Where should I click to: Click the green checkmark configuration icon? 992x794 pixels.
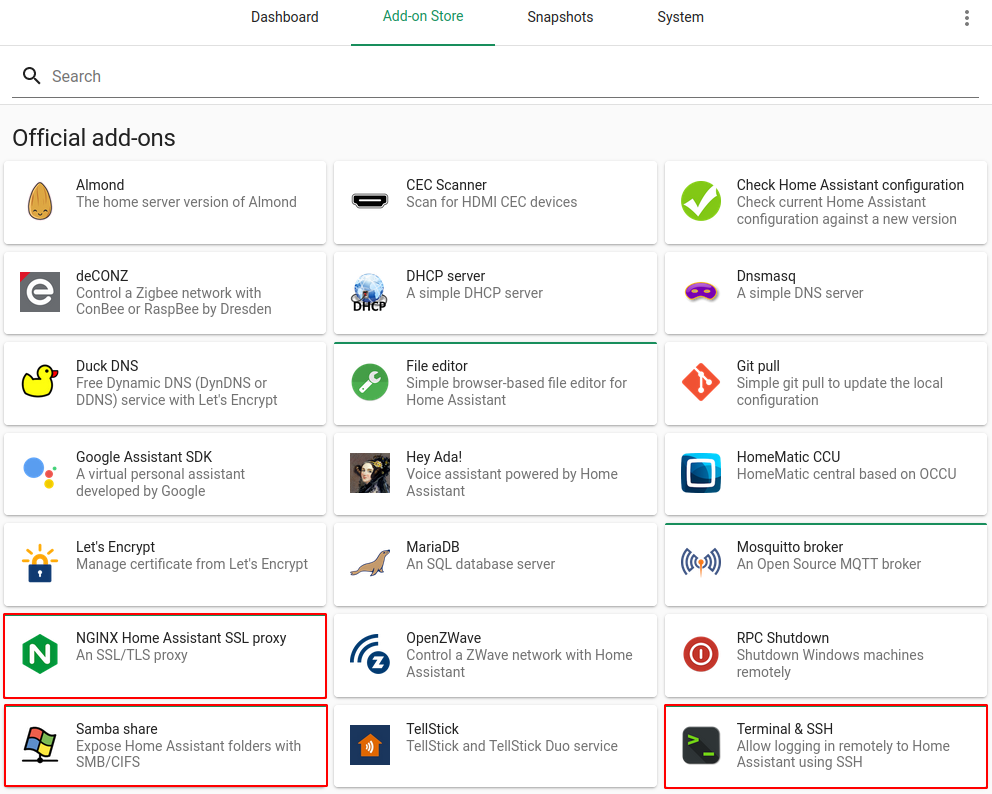coord(700,201)
